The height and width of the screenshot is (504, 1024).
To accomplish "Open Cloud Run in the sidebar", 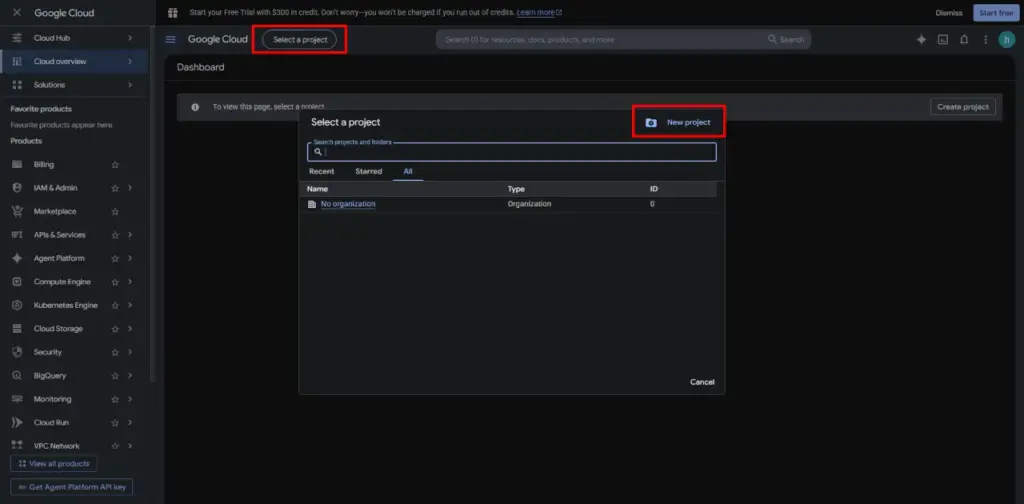I will point(52,423).
